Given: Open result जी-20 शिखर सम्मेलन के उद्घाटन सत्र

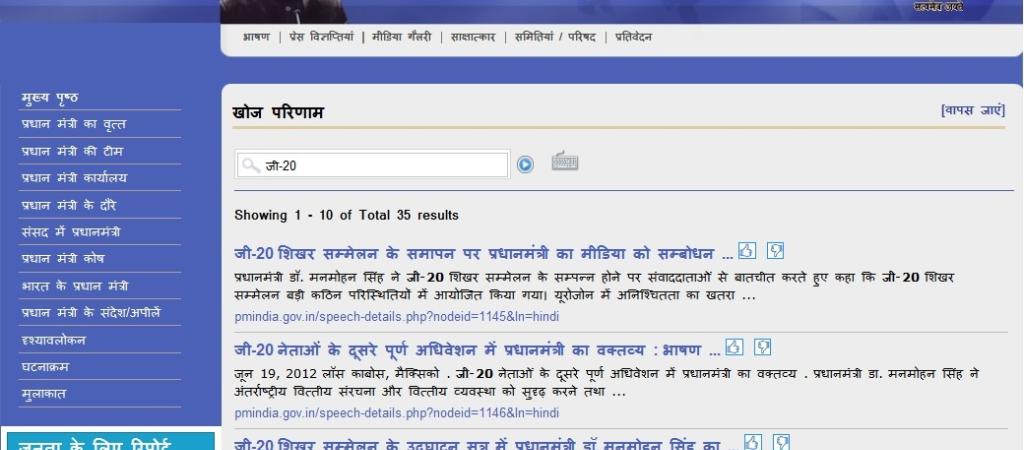Looking at the screenshot, I should [x=487, y=444].
